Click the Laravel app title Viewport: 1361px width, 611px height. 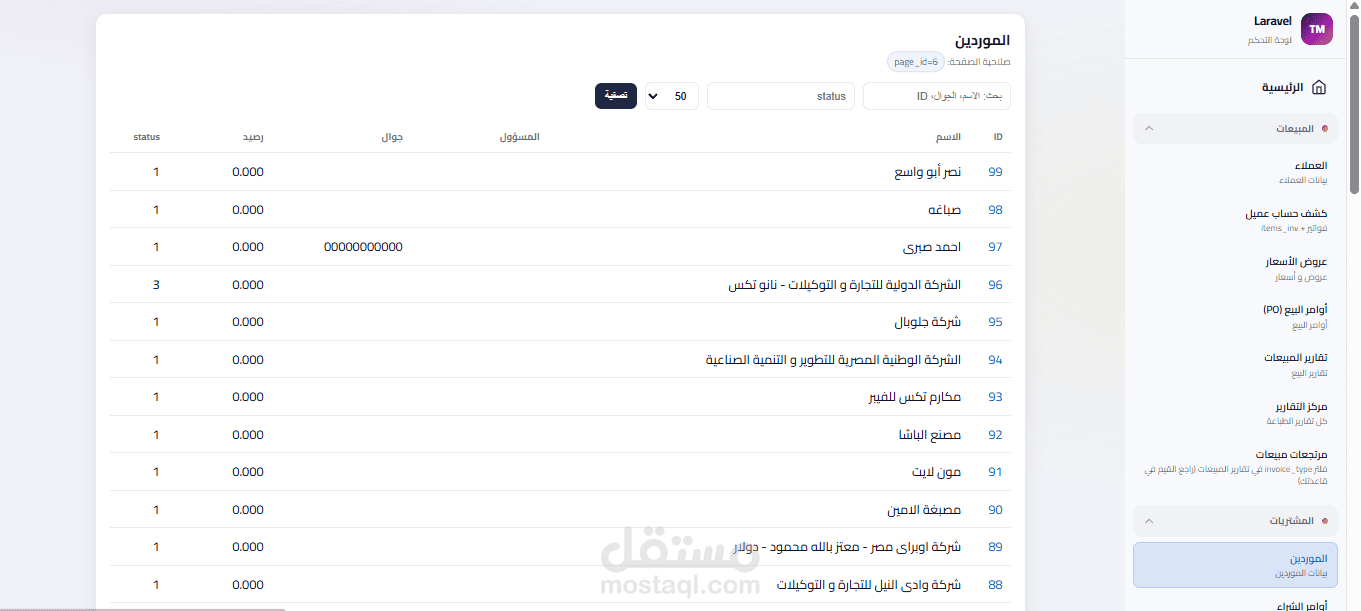(x=1273, y=21)
